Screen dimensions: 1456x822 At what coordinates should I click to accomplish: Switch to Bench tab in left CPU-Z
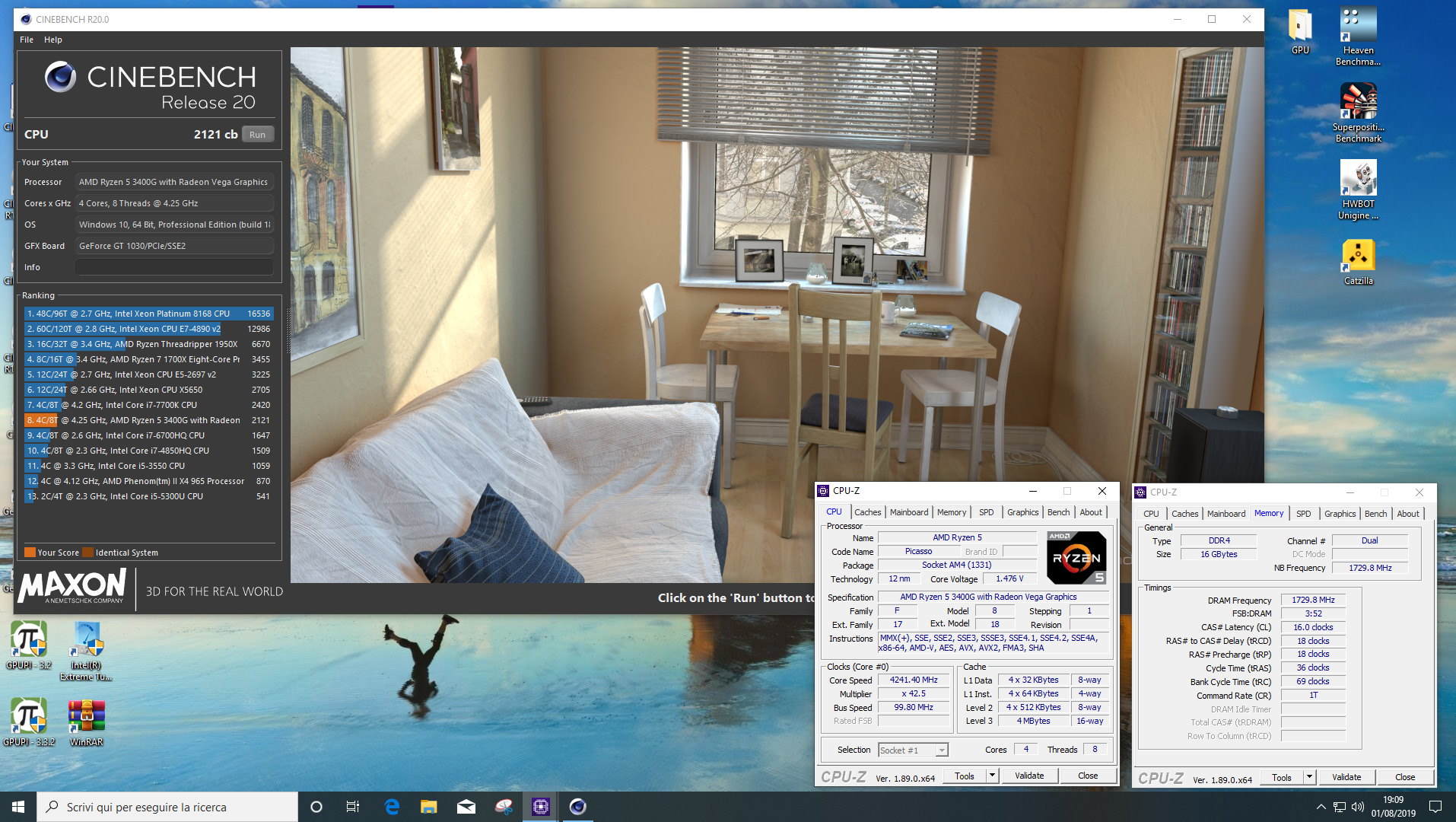(x=1058, y=512)
